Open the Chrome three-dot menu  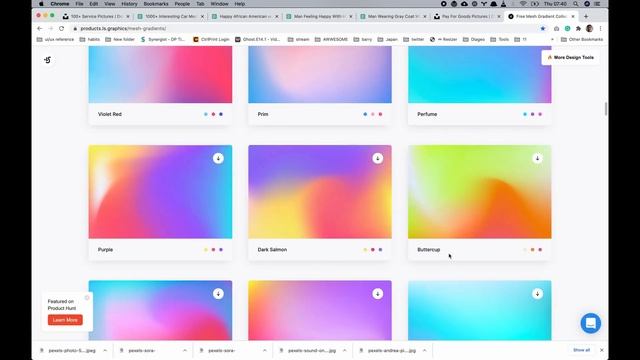click(x=600, y=29)
